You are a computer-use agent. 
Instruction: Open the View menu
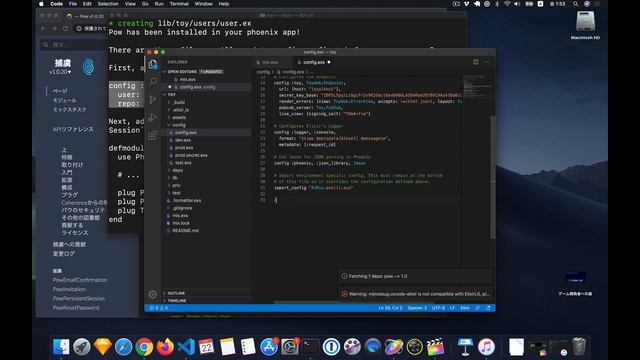click(130, 4)
